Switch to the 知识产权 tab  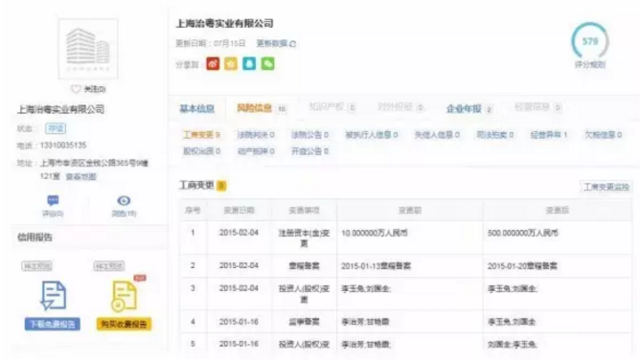coord(332,107)
